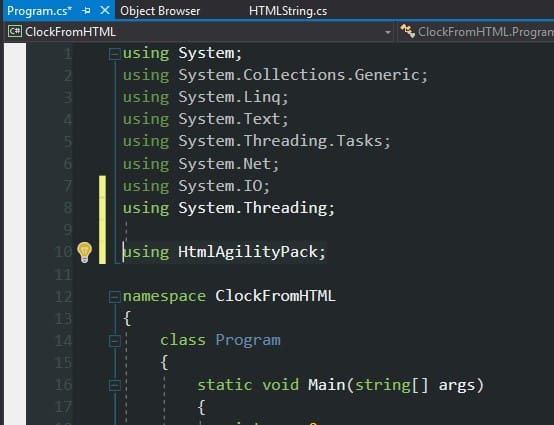Collapse the using directives block

tap(114, 54)
